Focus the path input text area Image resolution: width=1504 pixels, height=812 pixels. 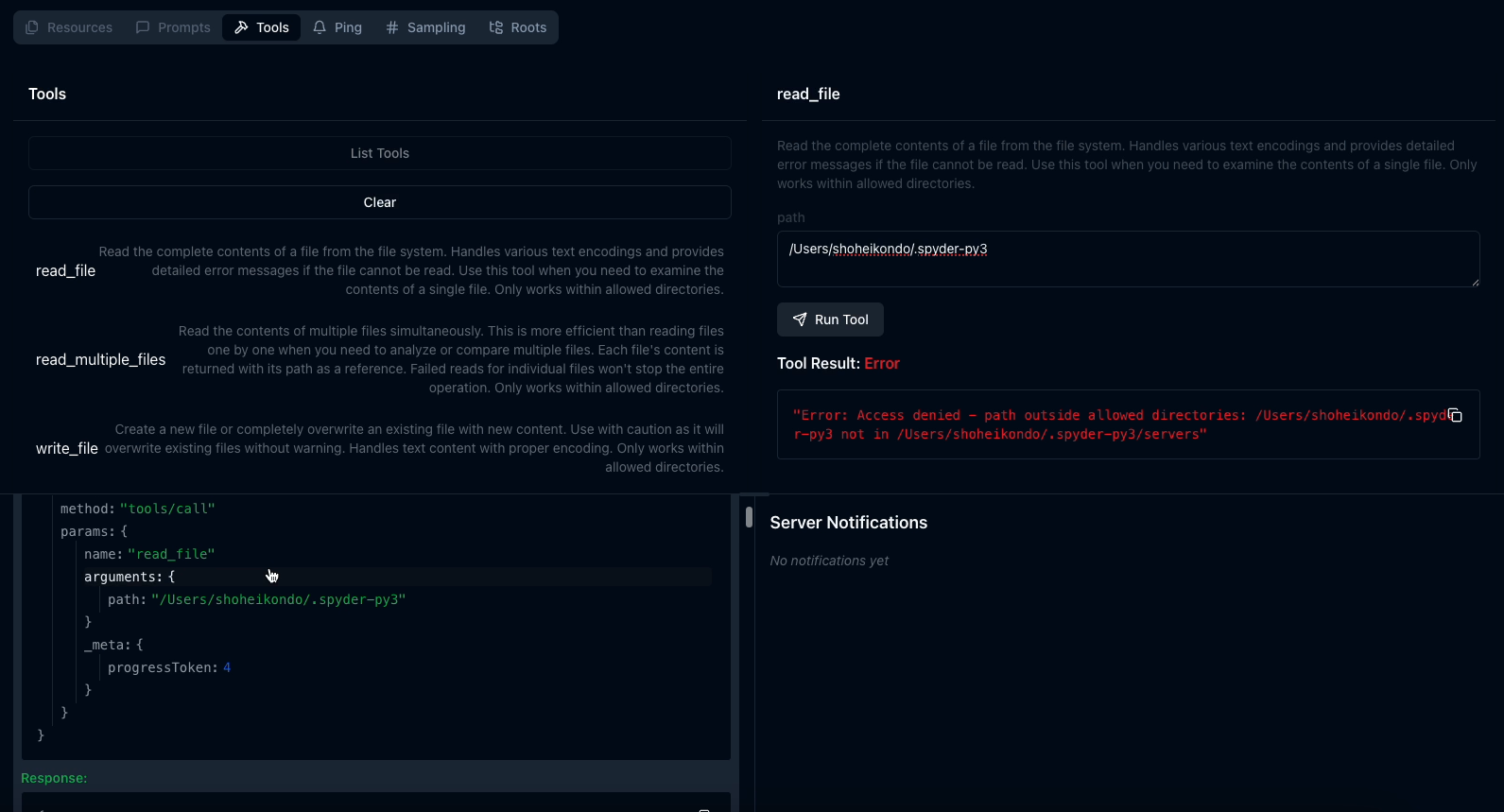pos(1128,259)
